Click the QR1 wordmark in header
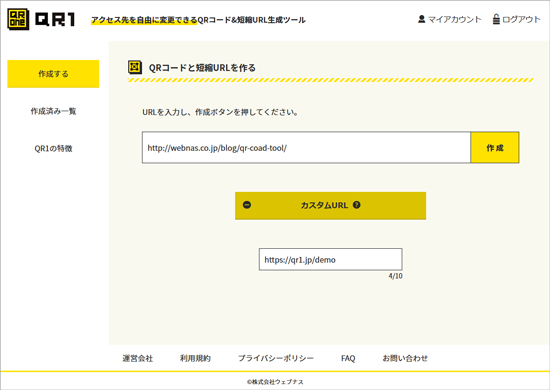Image resolution: width=550 pixels, height=390 pixels. pos(55,20)
